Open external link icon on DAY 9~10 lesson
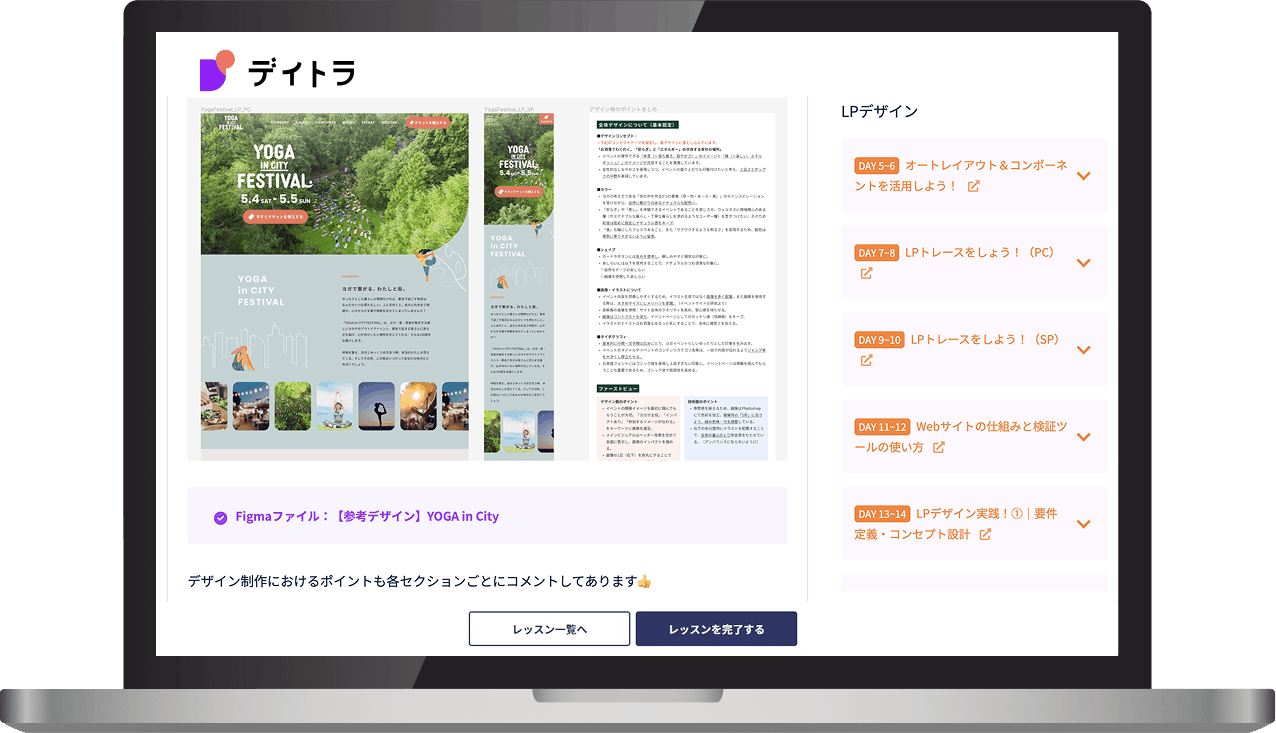Screen dimensions: 1276x733 [x=866, y=360]
